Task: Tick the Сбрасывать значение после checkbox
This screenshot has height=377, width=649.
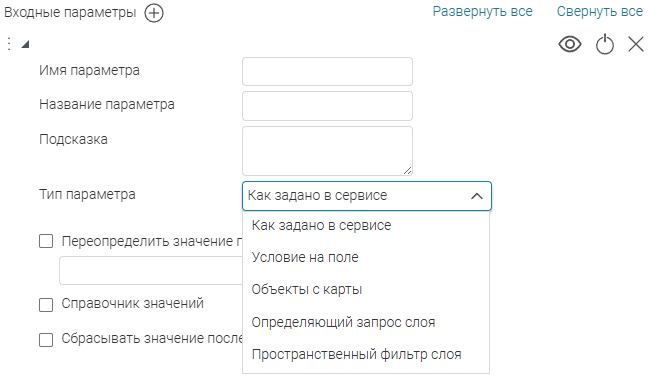Action: tap(46, 340)
